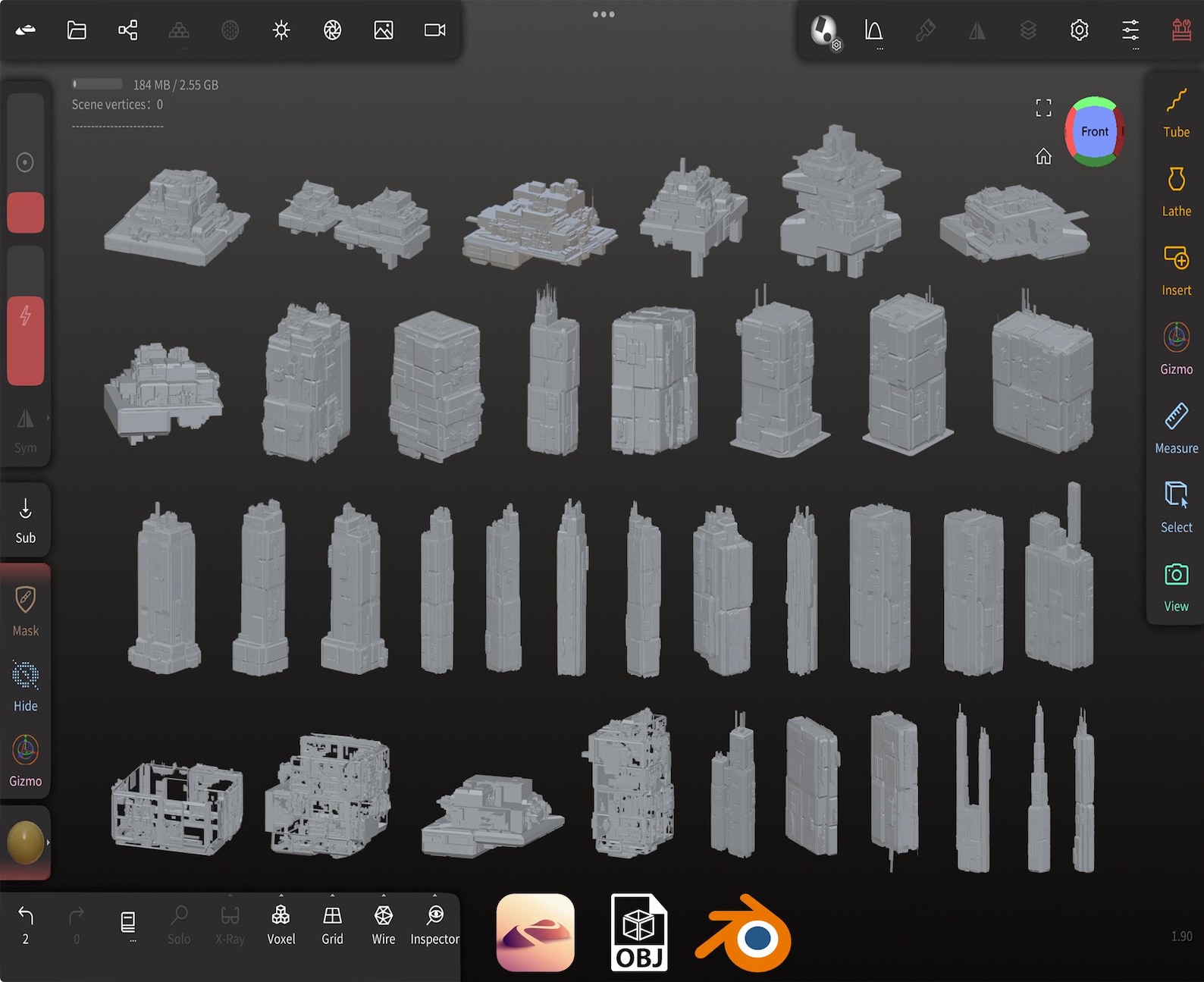Click the Home view reset button
Image resolution: width=1204 pixels, height=982 pixels.
coord(1044,156)
